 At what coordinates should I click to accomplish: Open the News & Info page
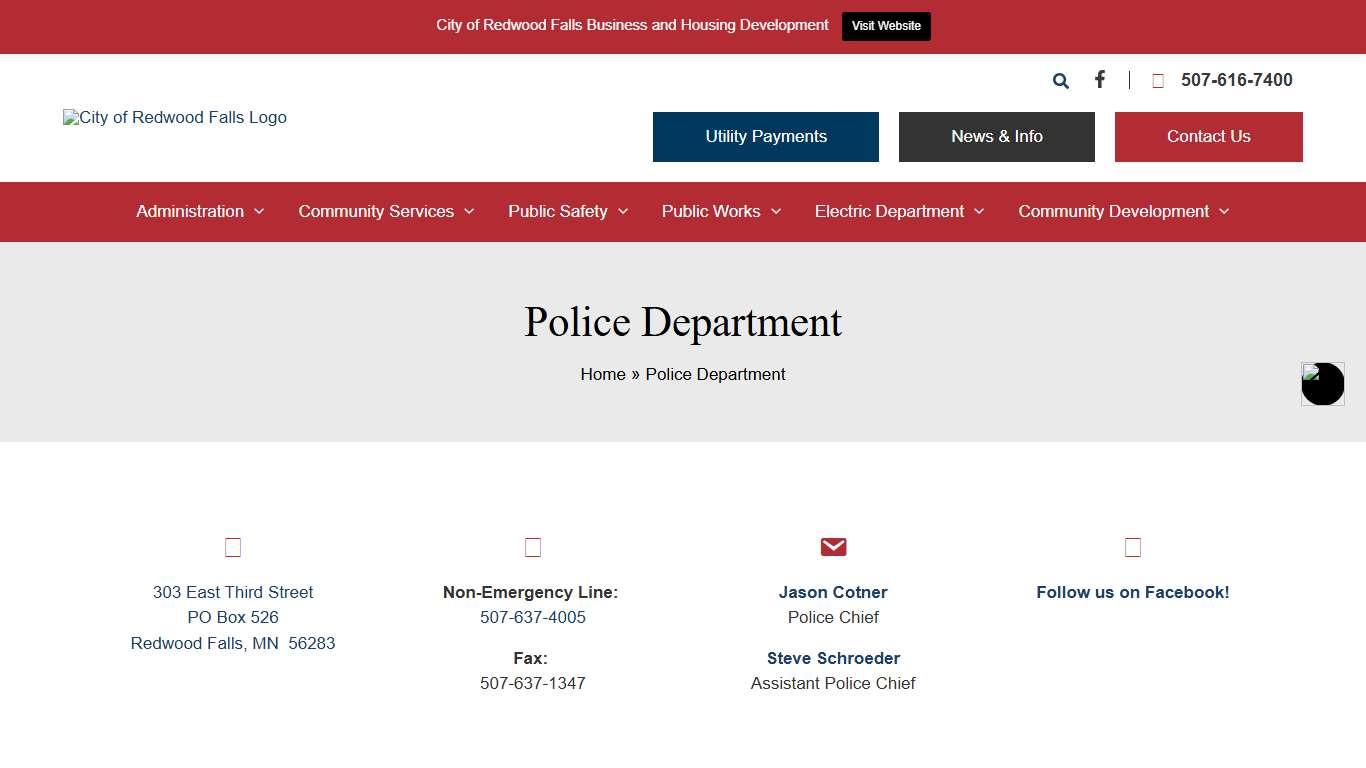996,136
